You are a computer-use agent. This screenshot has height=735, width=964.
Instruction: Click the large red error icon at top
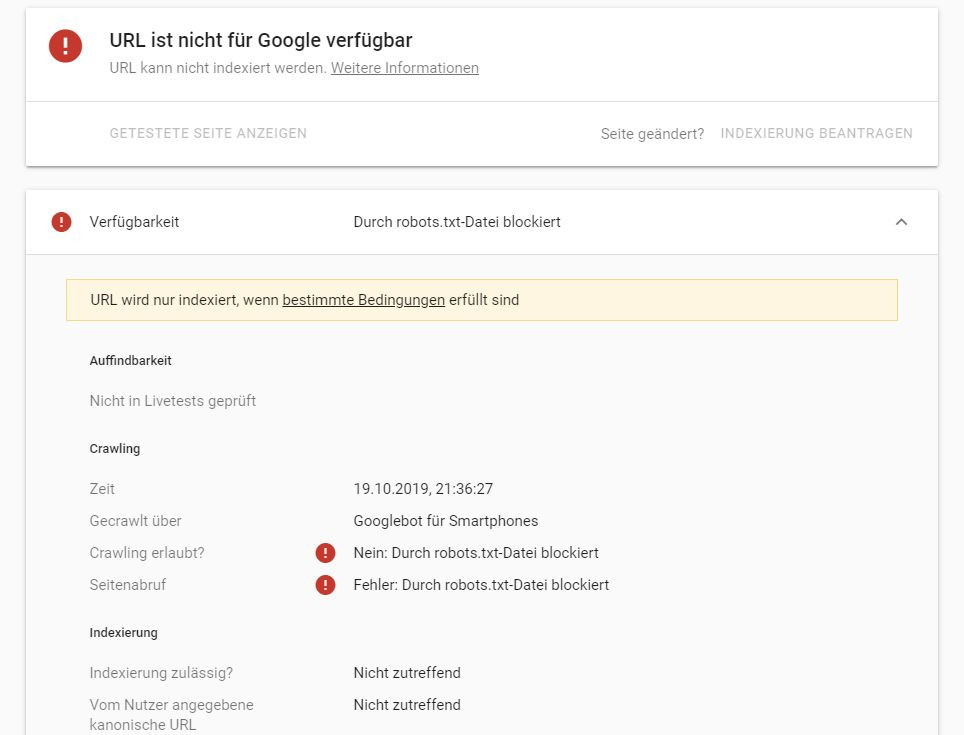(66, 46)
